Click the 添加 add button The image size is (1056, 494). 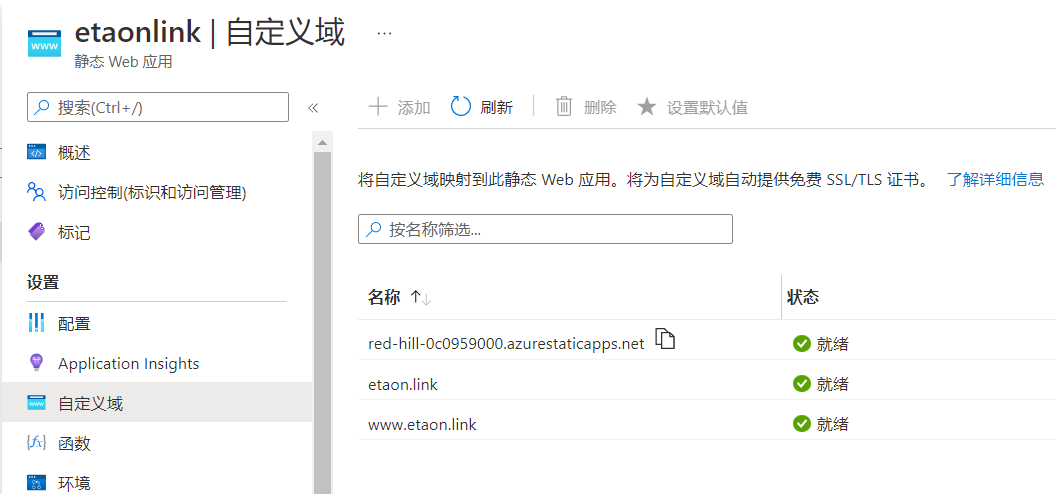[399, 107]
